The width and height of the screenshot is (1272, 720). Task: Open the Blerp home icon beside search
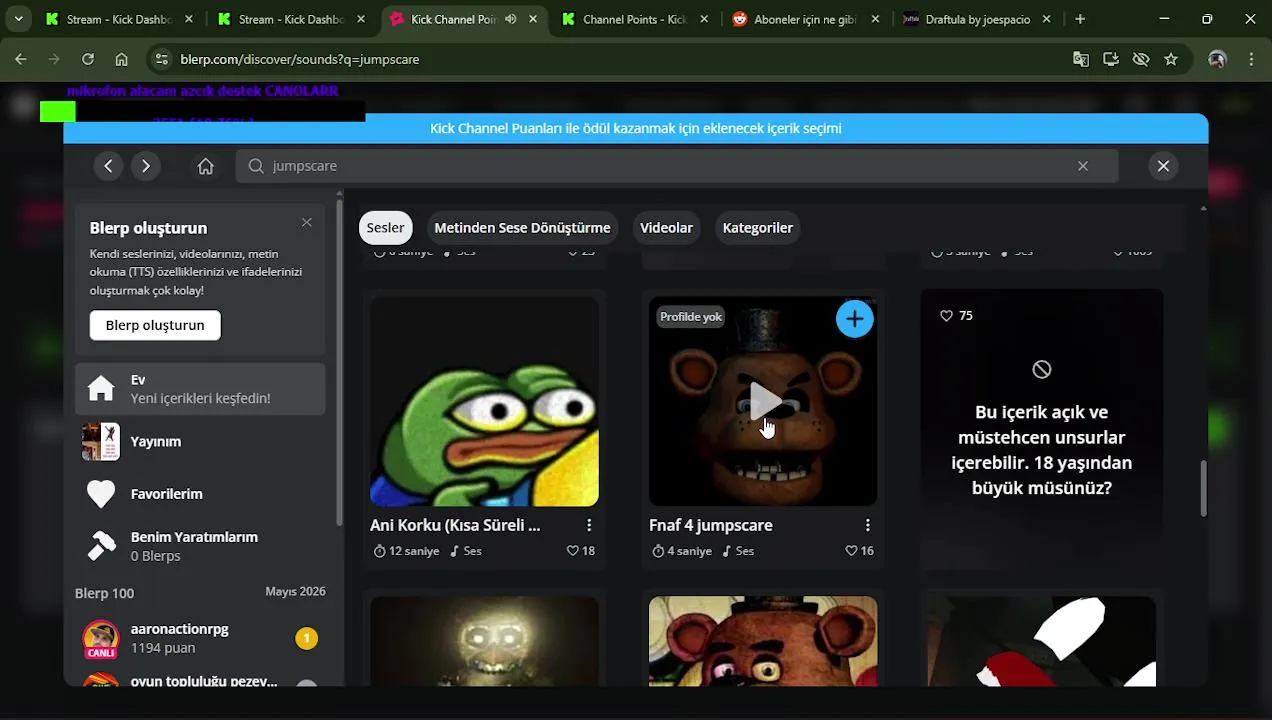coord(206,166)
